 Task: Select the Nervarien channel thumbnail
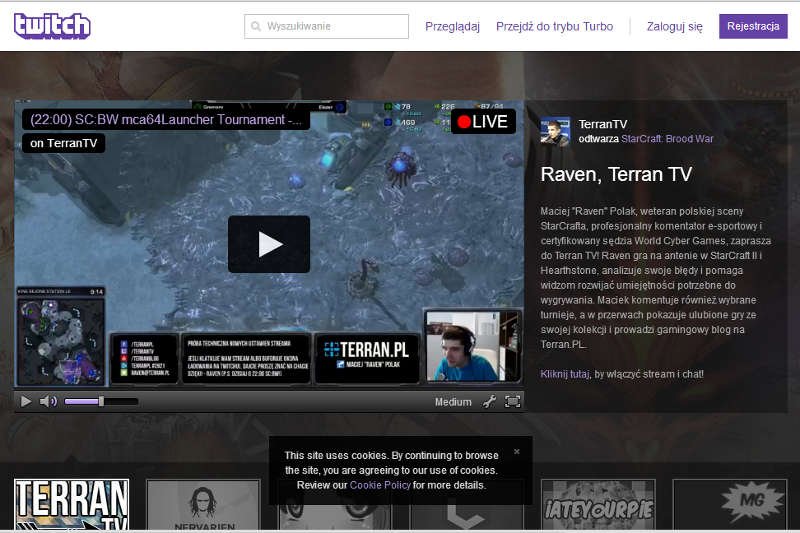pos(204,504)
